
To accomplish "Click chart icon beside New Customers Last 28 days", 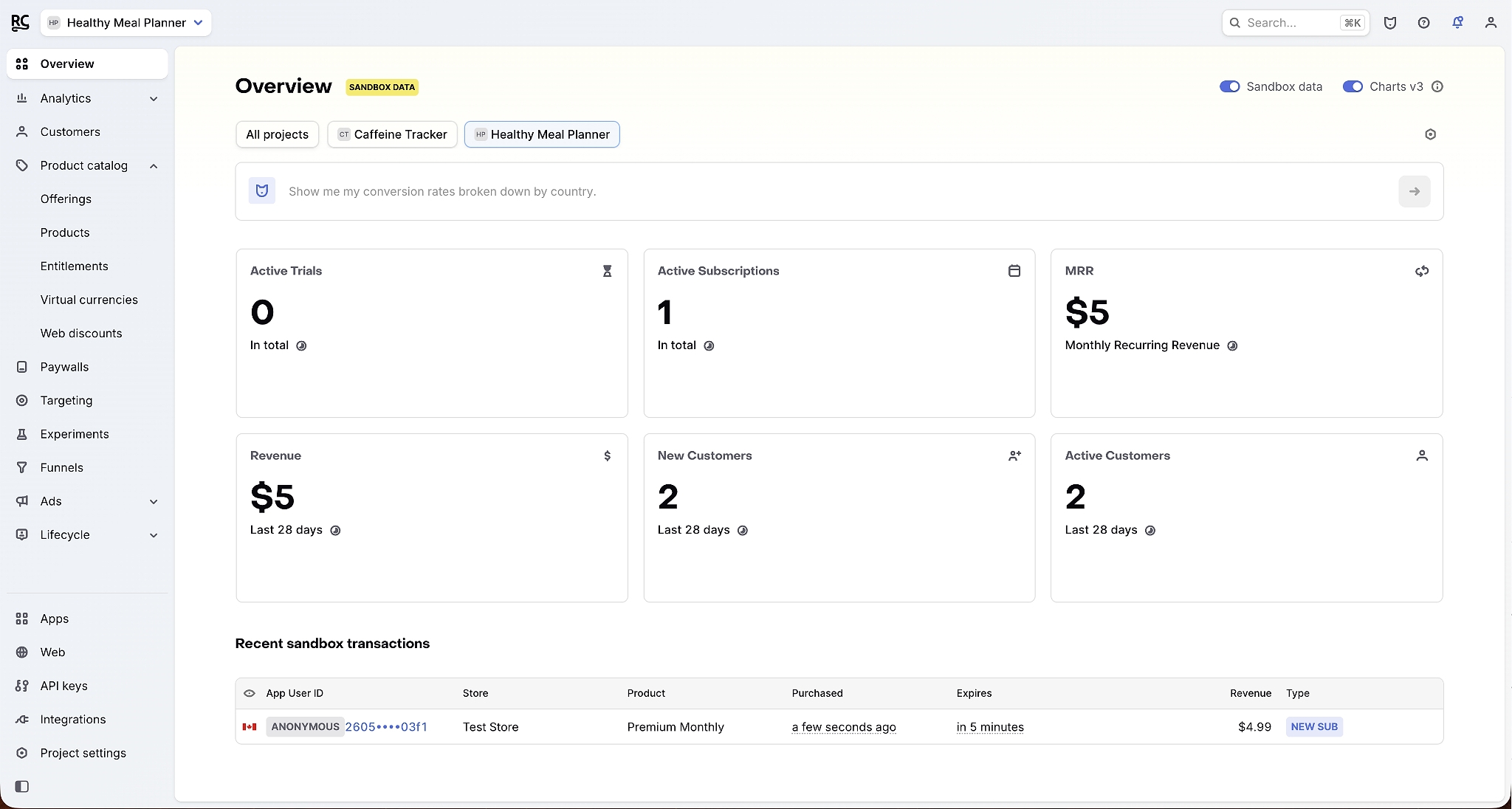I will (x=743, y=530).
